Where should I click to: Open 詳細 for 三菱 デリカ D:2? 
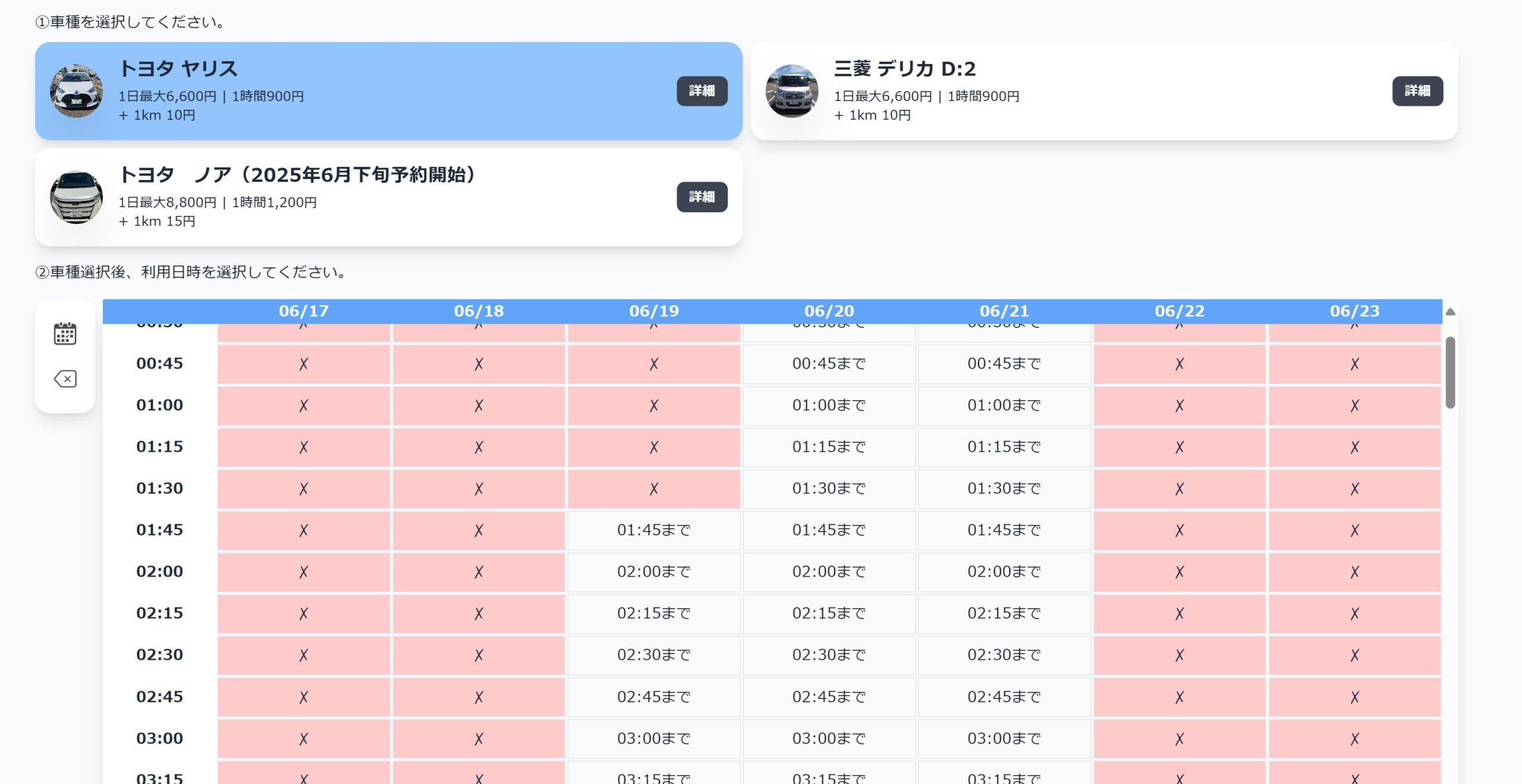pyautogui.click(x=1417, y=91)
